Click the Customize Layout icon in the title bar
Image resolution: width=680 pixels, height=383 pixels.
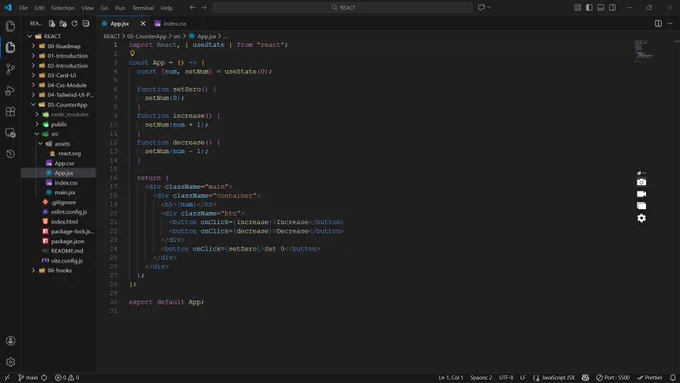point(577,7)
